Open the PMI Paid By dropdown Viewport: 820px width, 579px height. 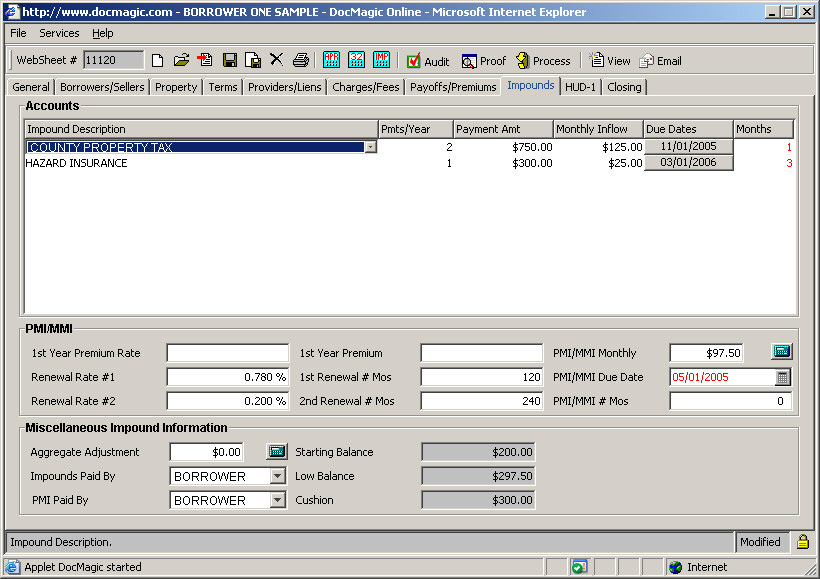278,500
